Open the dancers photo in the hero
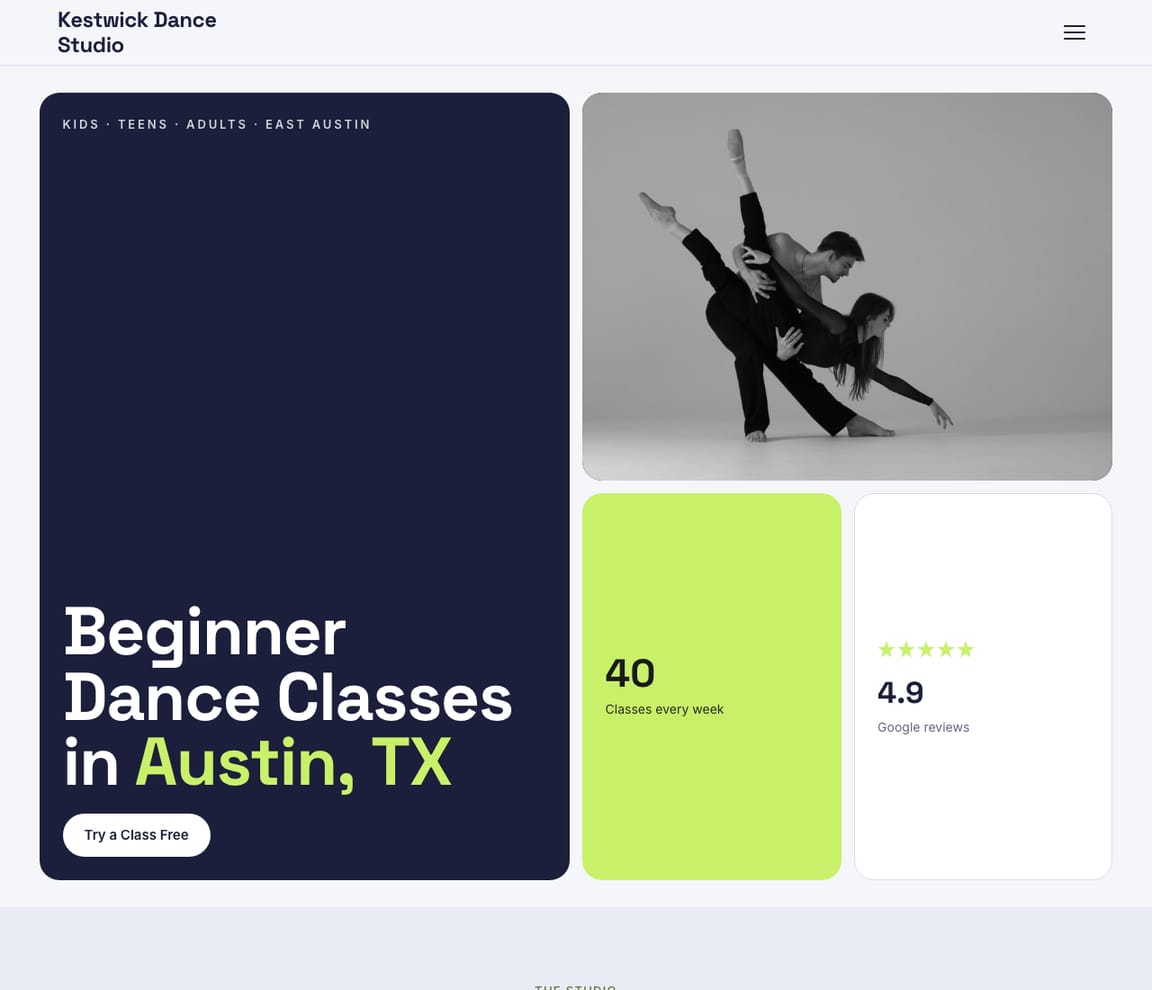Viewport: 1152px width, 990px height. pyautogui.click(x=847, y=286)
